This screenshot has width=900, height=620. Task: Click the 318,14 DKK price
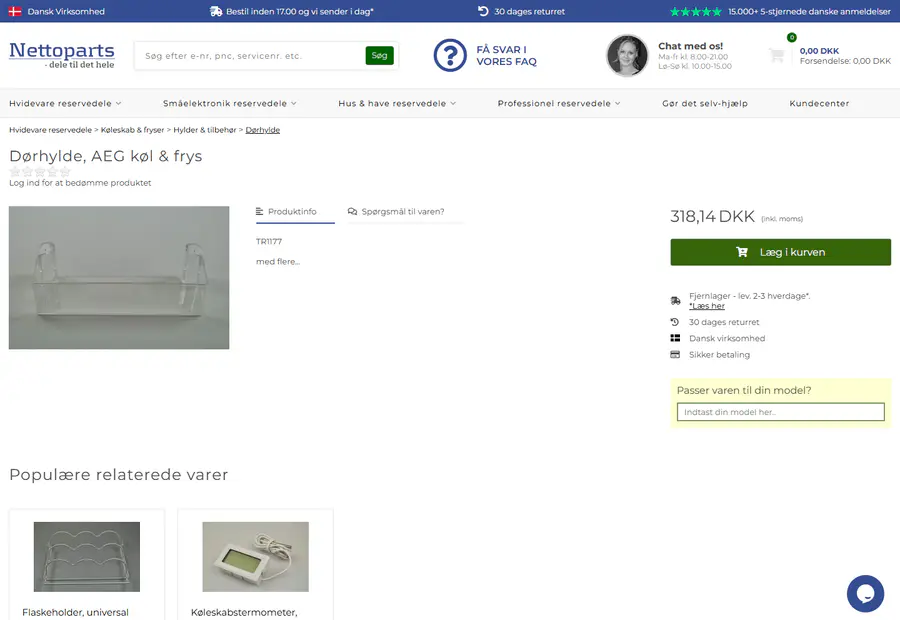coord(712,216)
